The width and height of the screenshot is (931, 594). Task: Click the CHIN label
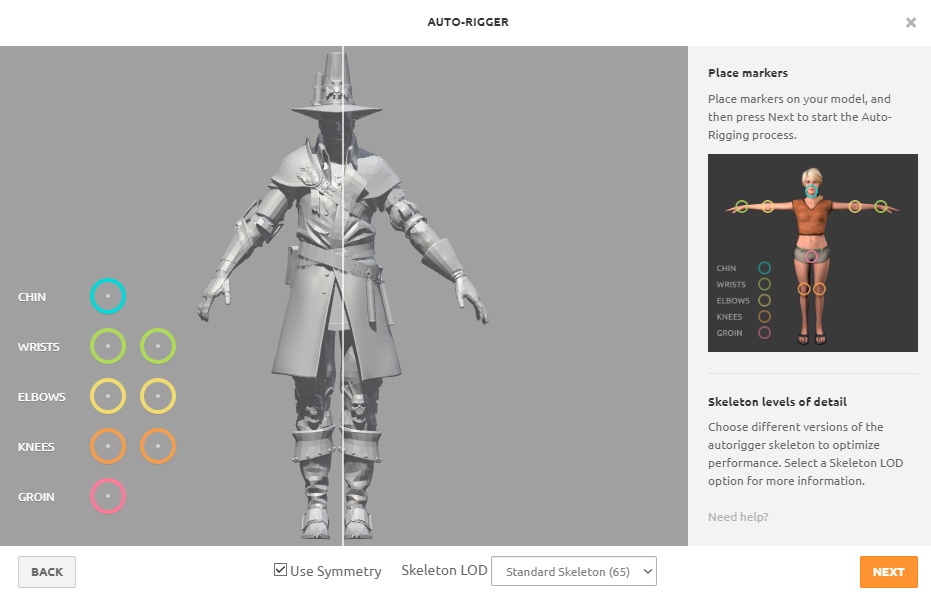[32, 296]
